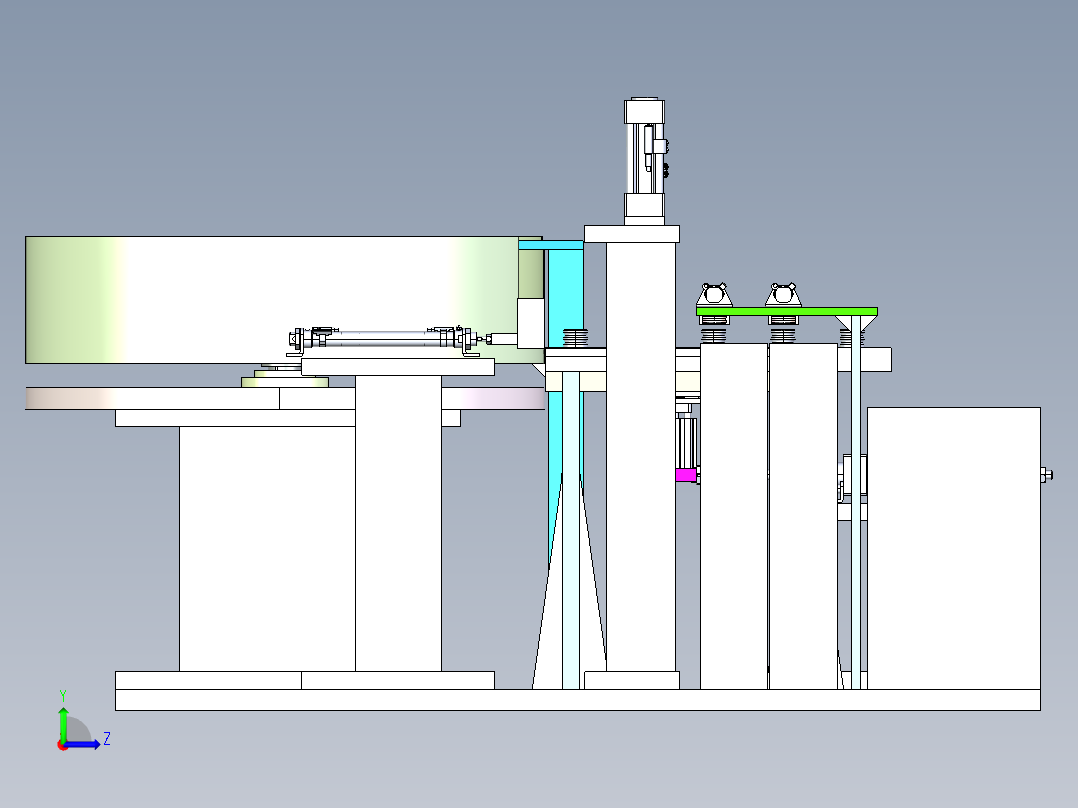Viewport: 1078px width, 808px height.
Task: Select the large white box at right
Action: [954, 548]
